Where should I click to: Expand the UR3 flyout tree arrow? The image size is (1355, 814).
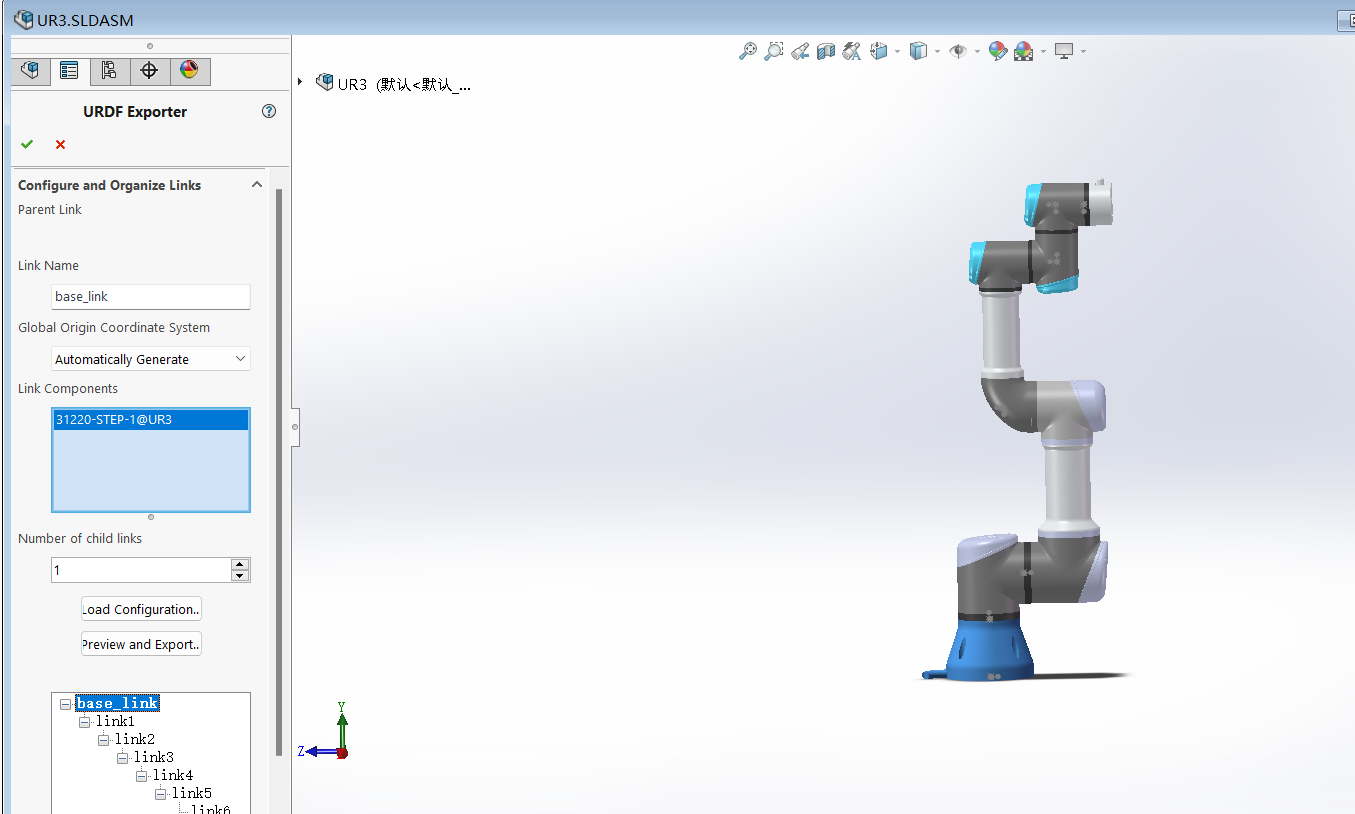pyautogui.click(x=300, y=82)
